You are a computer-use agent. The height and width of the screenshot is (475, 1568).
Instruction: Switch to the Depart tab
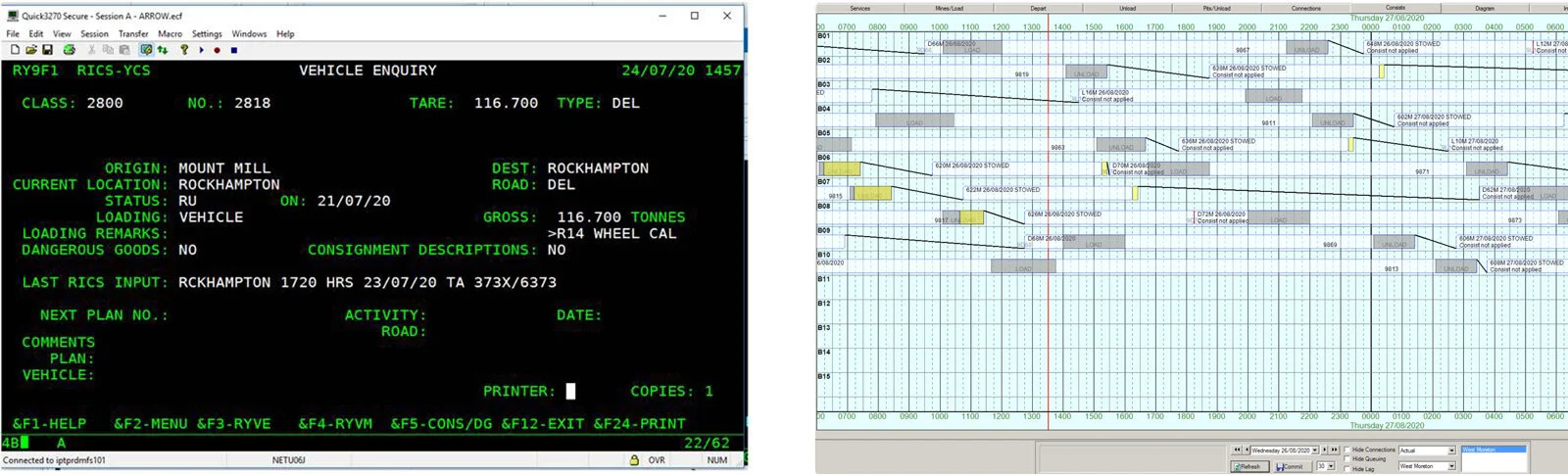[x=1038, y=8]
